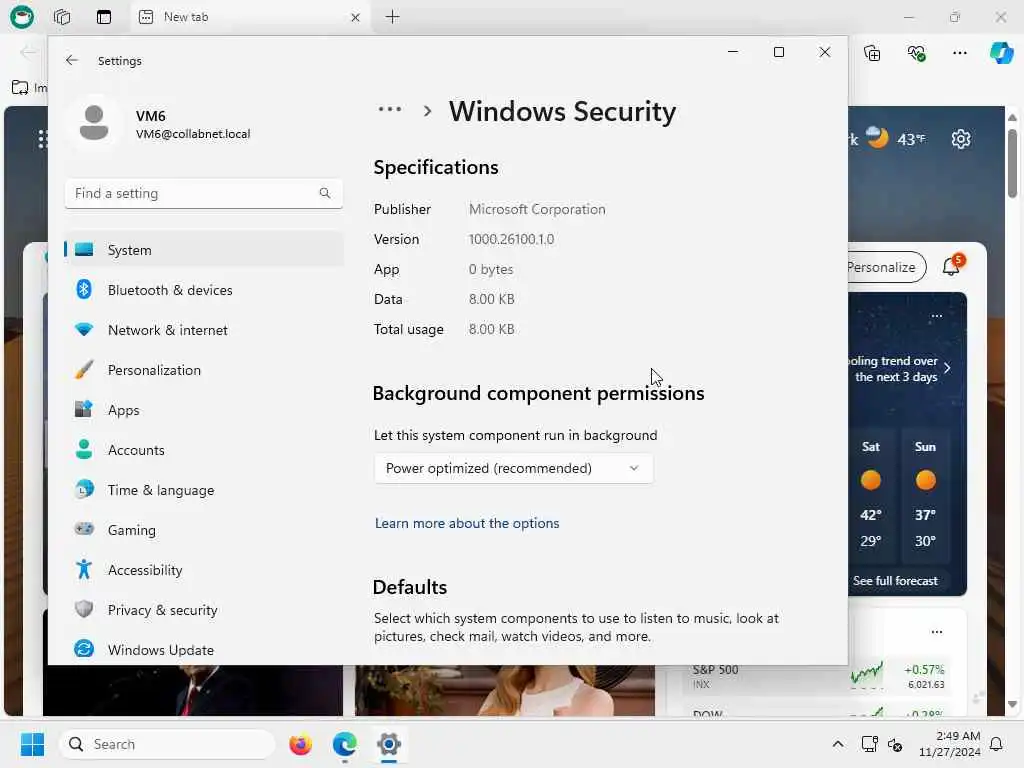Image resolution: width=1024 pixels, height=768 pixels.
Task: Open the Copilot icon in Edge
Action: (x=1002, y=53)
